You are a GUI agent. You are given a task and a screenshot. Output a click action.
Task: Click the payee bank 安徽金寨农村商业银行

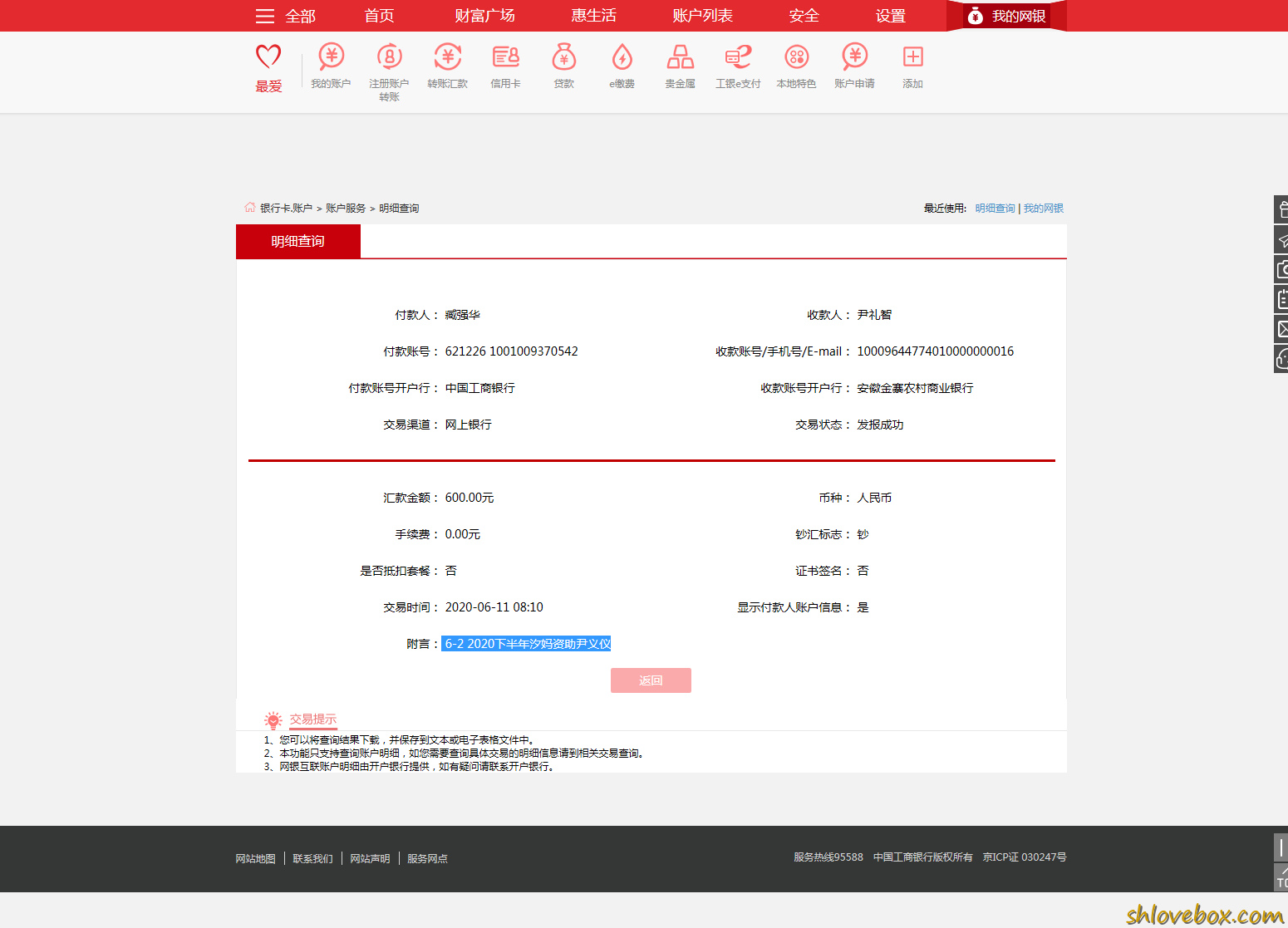tap(915, 388)
